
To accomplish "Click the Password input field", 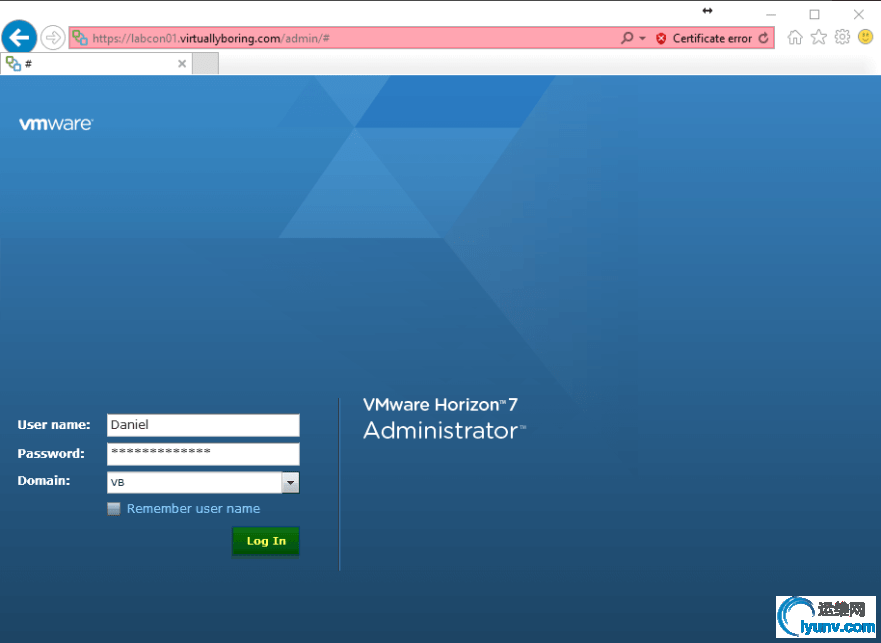I will coord(203,454).
